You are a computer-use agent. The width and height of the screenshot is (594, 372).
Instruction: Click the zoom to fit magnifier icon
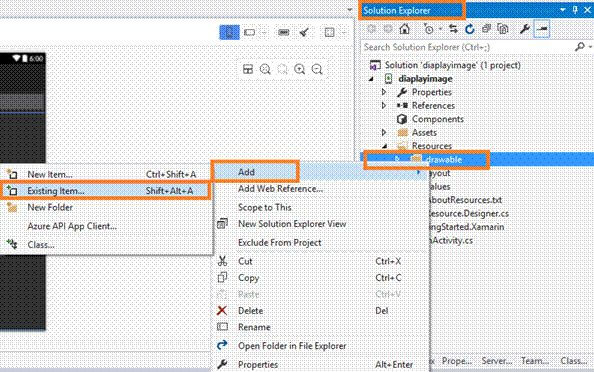coord(265,69)
